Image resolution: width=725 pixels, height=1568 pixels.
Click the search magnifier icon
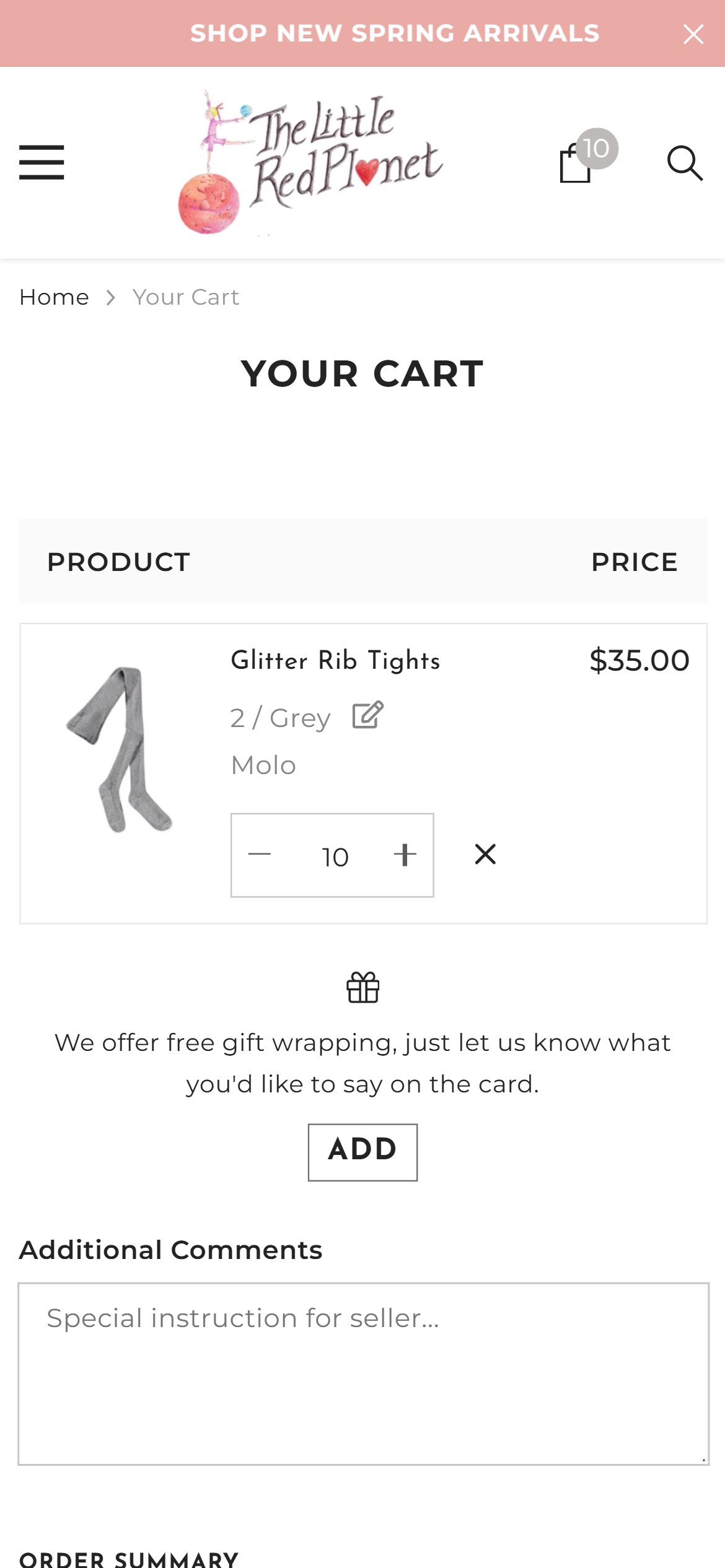tap(685, 163)
